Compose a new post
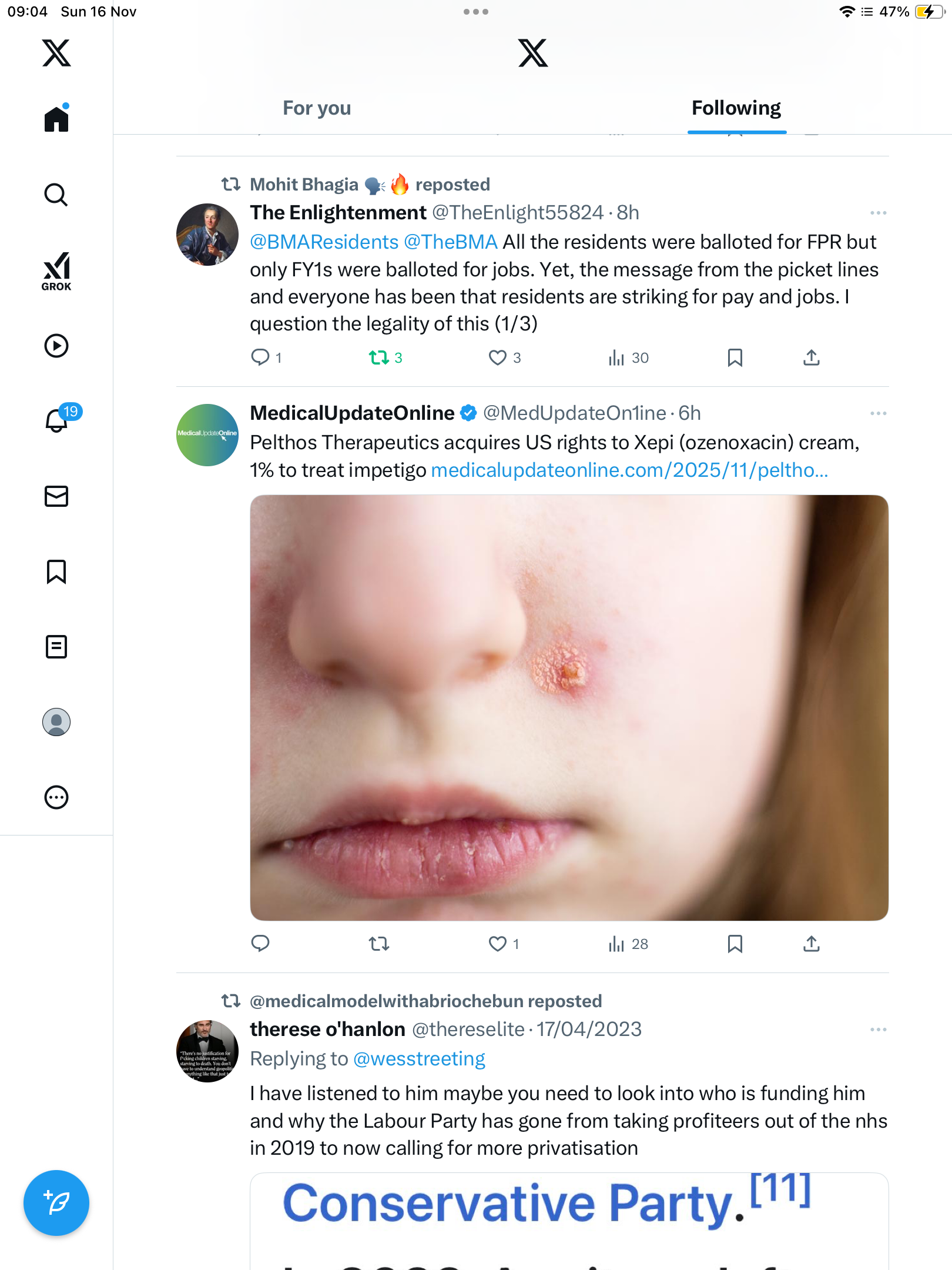 click(x=56, y=1203)
